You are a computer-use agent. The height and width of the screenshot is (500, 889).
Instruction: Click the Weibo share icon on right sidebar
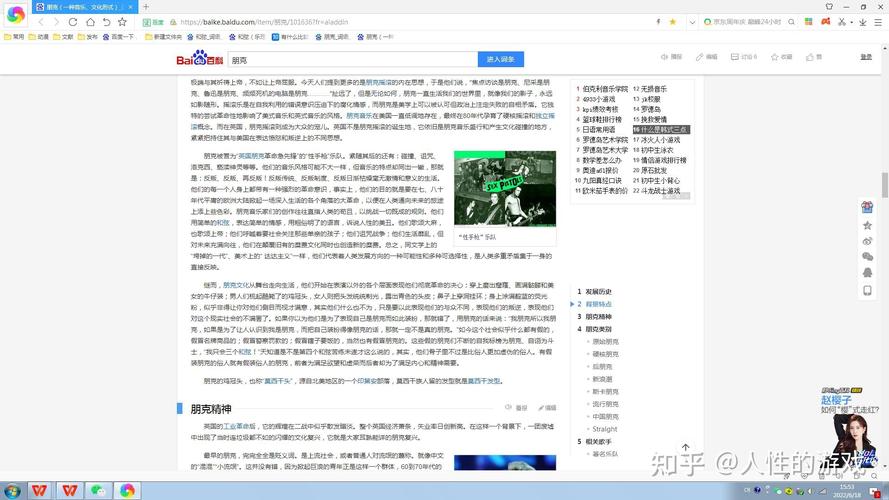pos(867,241)
